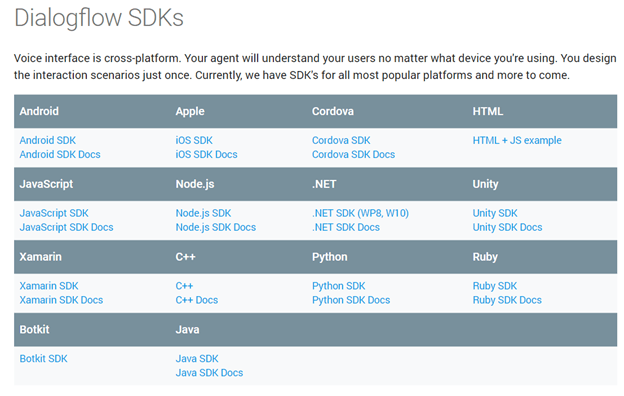Open the Unity SDK Docs link
The height and width of the screenshot is (396, 624).
coord(507,227)
